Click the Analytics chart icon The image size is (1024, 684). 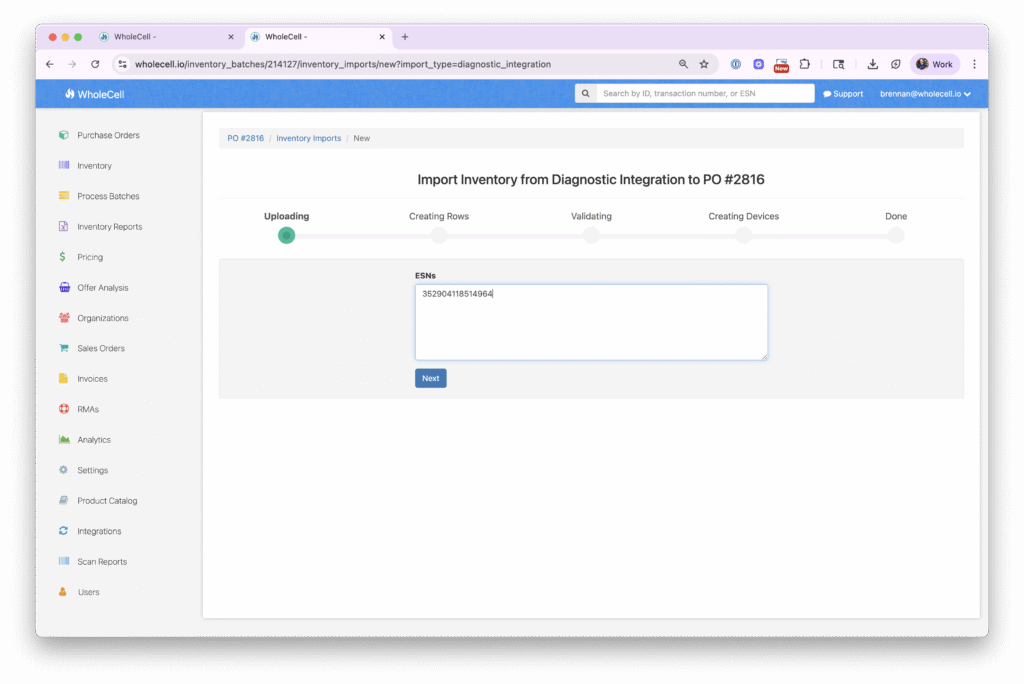click(63, 440)
